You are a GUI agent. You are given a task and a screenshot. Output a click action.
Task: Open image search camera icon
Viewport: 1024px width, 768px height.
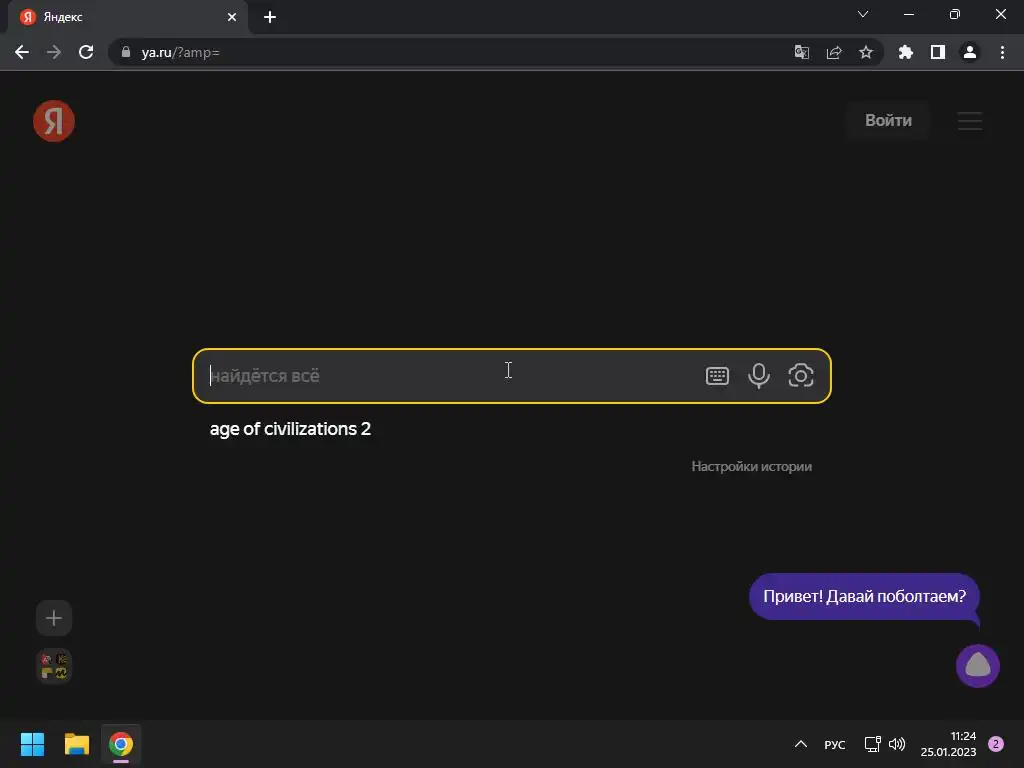(801, 376)
